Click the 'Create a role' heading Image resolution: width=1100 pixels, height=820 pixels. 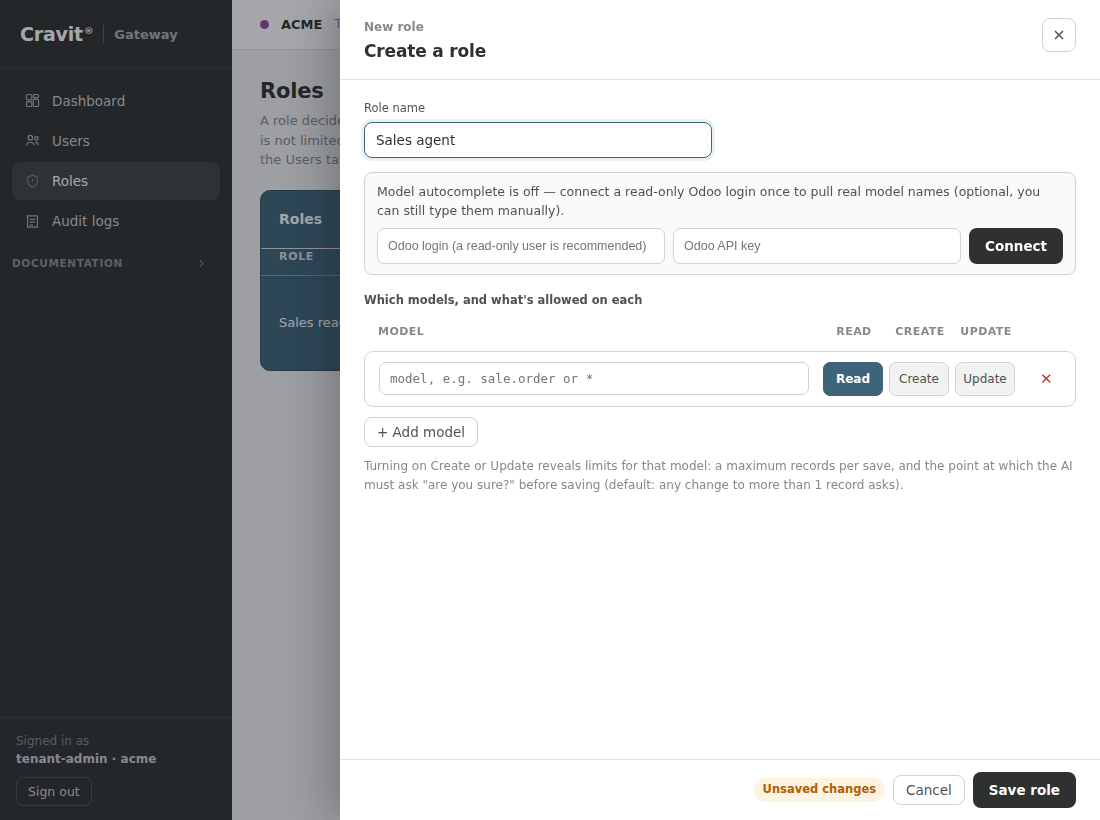pyautogui.click(x=424, y=51)
